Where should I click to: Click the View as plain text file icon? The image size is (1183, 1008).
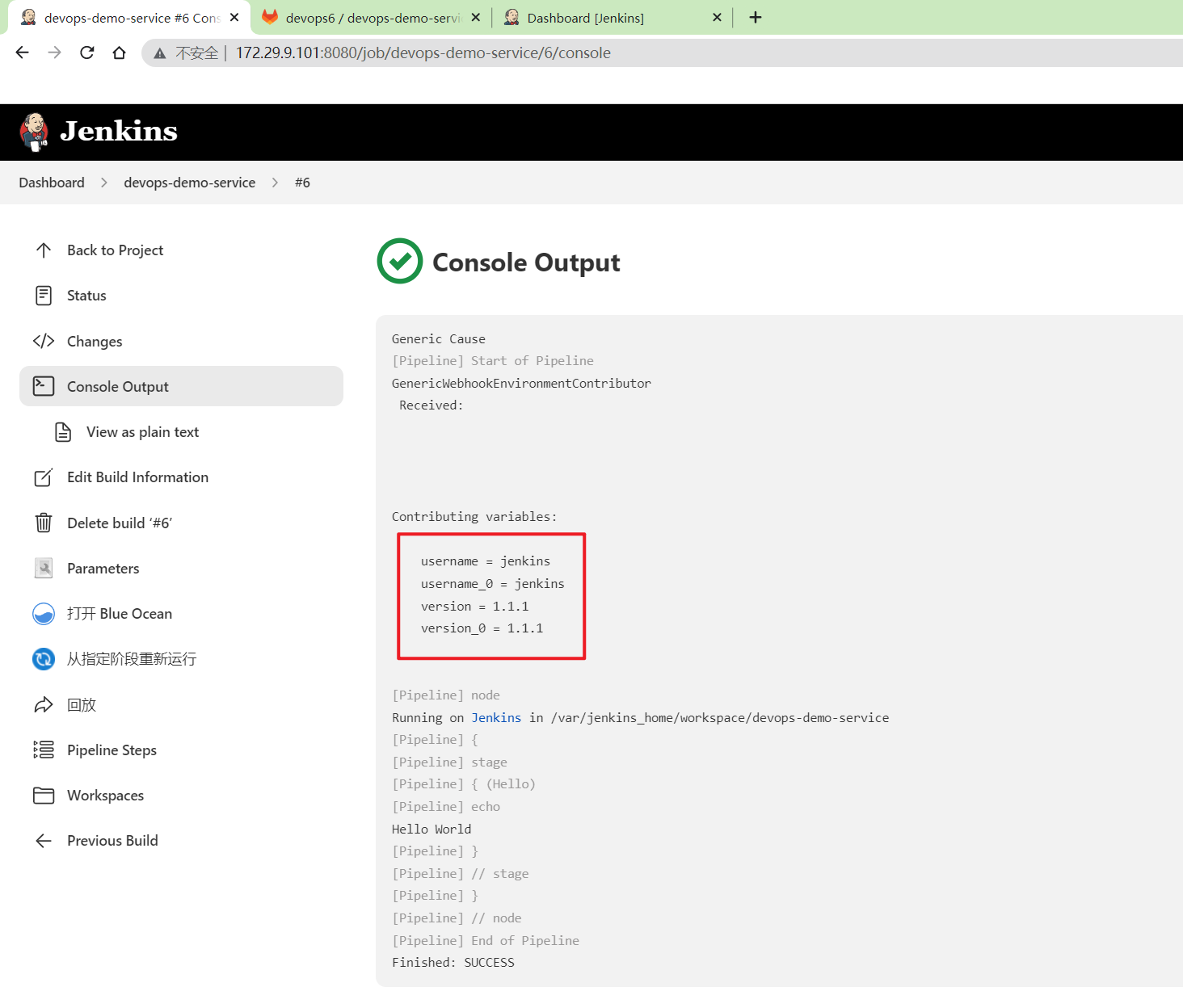click(x=63, y=432)
